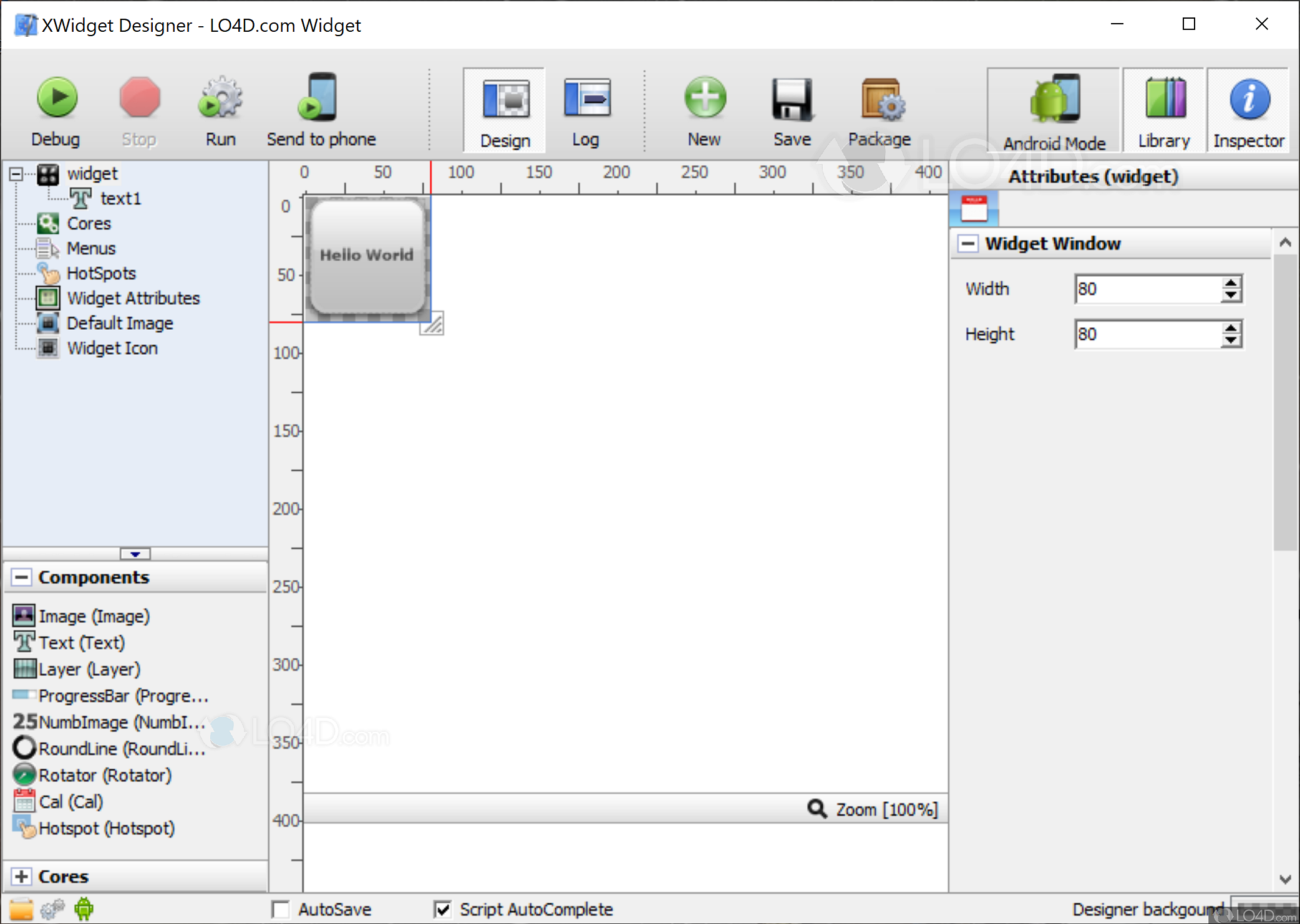This screenshot has height=924, width=1300.
Task: Expand the Cores section
Action: (22, 876)
